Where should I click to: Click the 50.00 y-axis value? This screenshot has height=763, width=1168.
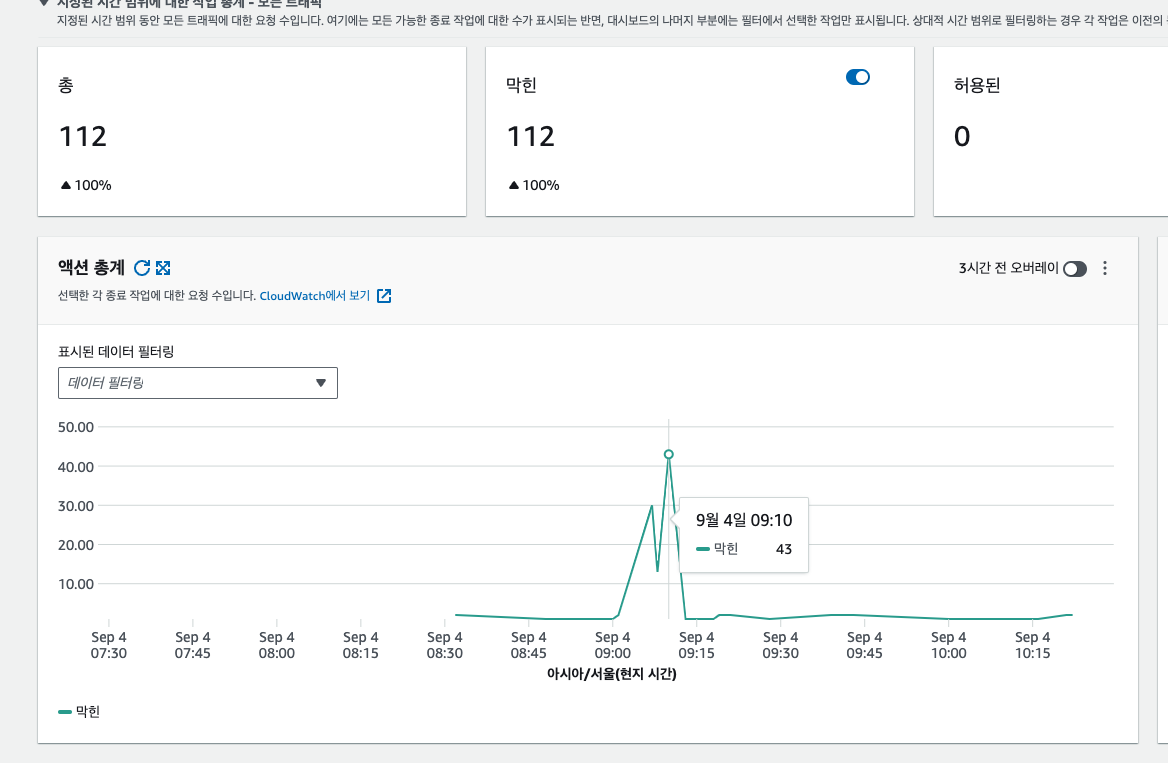tap(76, 427)
